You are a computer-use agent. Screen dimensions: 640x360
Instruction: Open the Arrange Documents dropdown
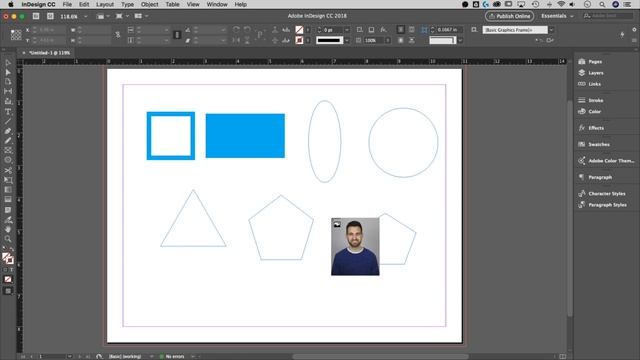pyautogui.click(x=141, y=16)
